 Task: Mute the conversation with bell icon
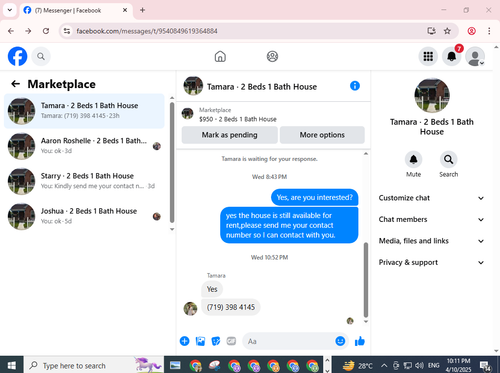(413, 159)
